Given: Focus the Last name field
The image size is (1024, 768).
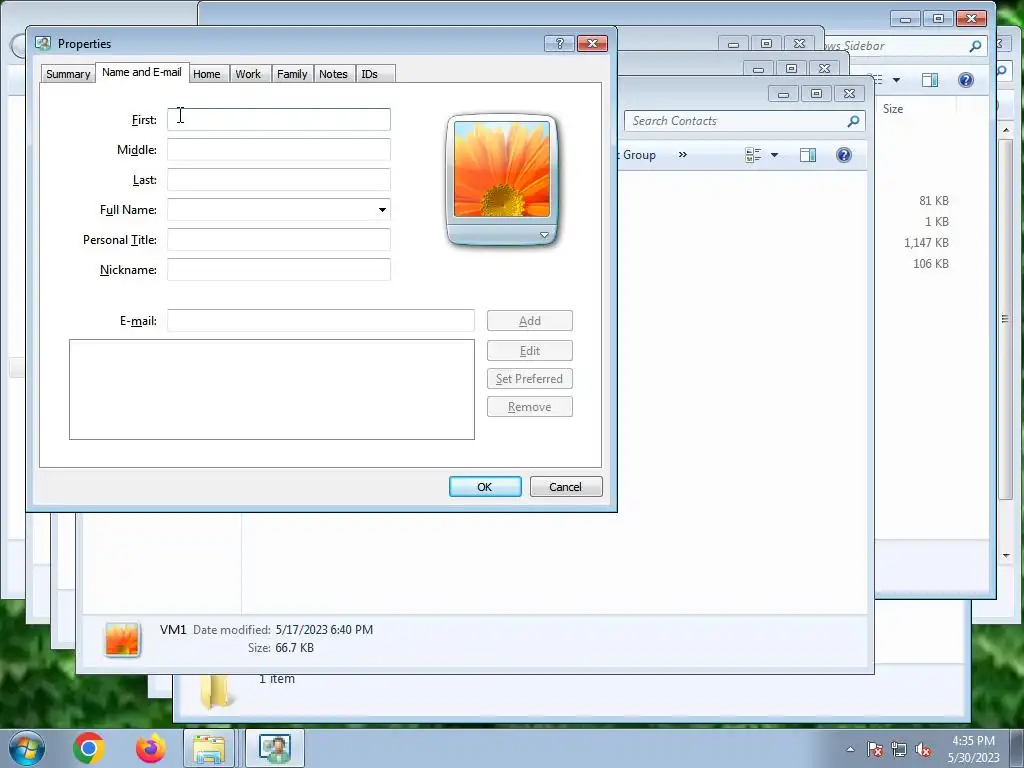Looking at the screenshot, I should pyautogui.click(x=279, y=180).
